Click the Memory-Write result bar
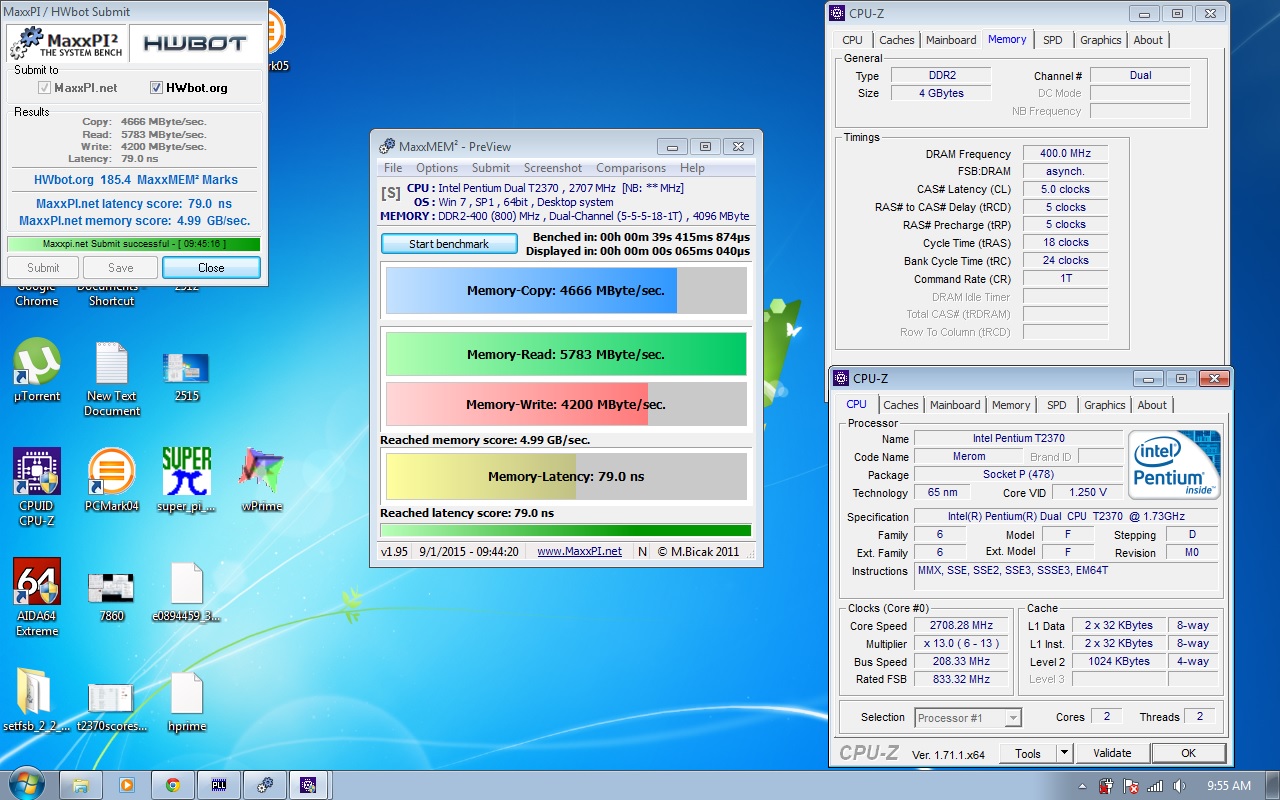Screen dimensions: 1280x800 (566, 405)
